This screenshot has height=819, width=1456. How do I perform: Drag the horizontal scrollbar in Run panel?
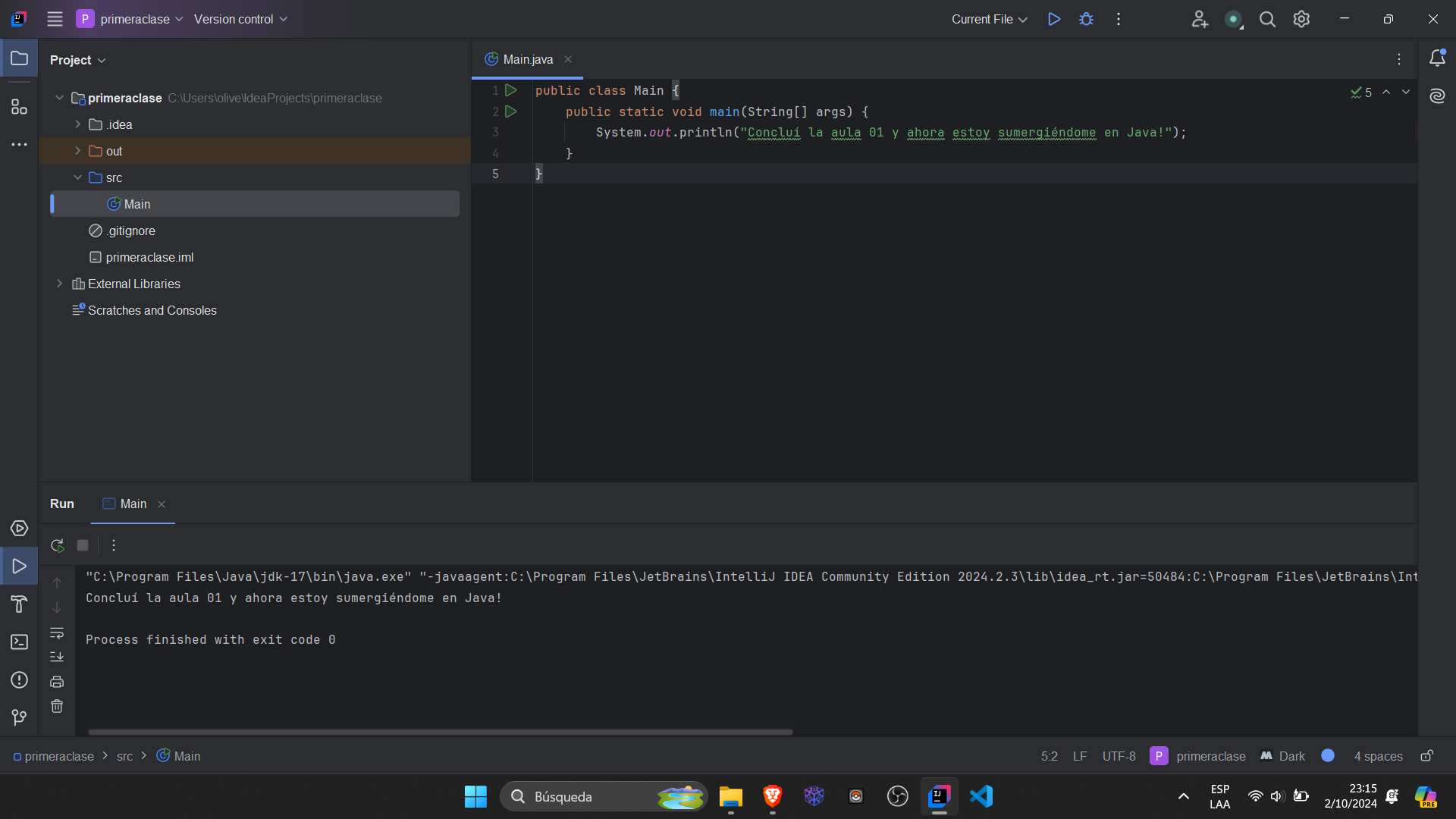(x=438, y=732)
